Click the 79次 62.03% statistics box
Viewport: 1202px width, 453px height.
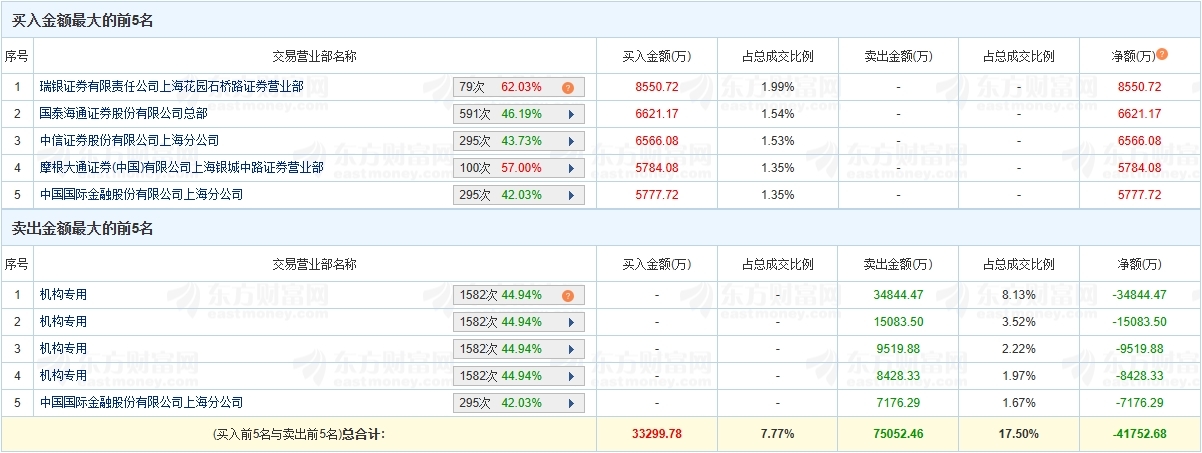(x=518, y=87)
